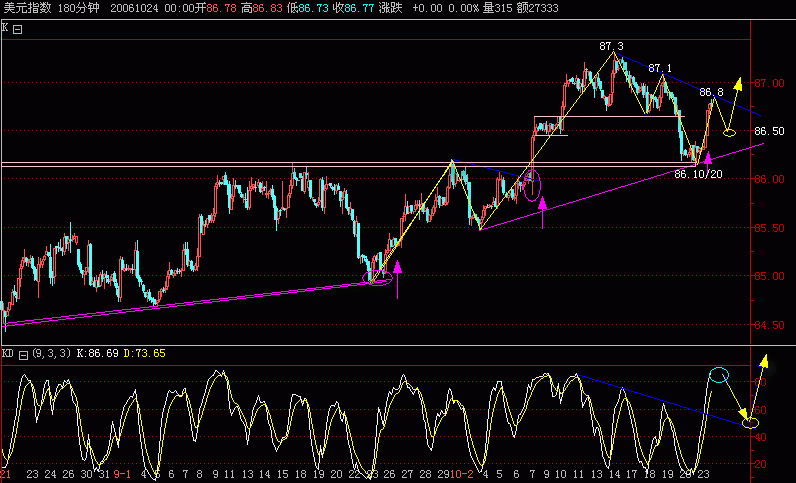
Task: Collapse the K candlestick panel toggle box
Action: pyautogui.click(x=18, y=29)
